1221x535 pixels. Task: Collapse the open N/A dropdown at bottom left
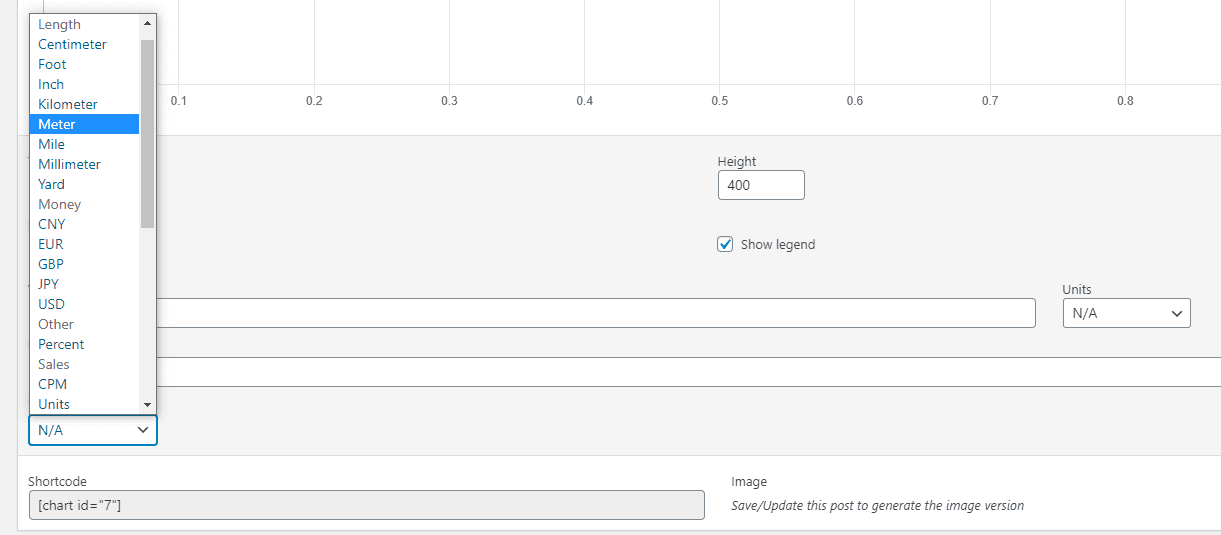tap(92, 430)
